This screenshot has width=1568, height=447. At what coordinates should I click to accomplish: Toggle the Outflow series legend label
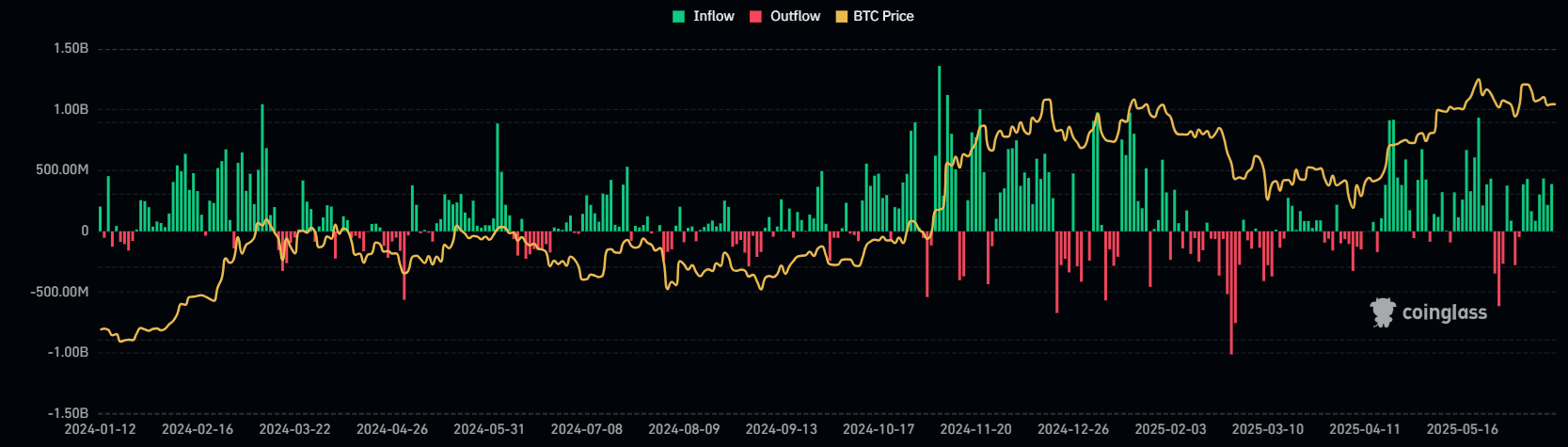pos(795,16)
